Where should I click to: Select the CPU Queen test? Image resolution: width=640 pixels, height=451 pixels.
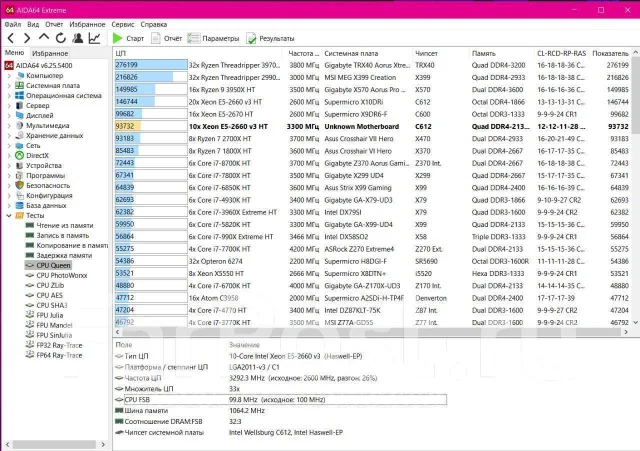coord(48,265)
